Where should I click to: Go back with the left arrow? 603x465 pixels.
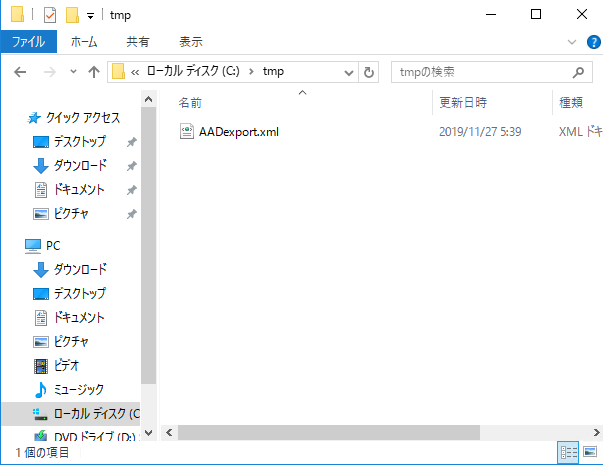[20, 72]
